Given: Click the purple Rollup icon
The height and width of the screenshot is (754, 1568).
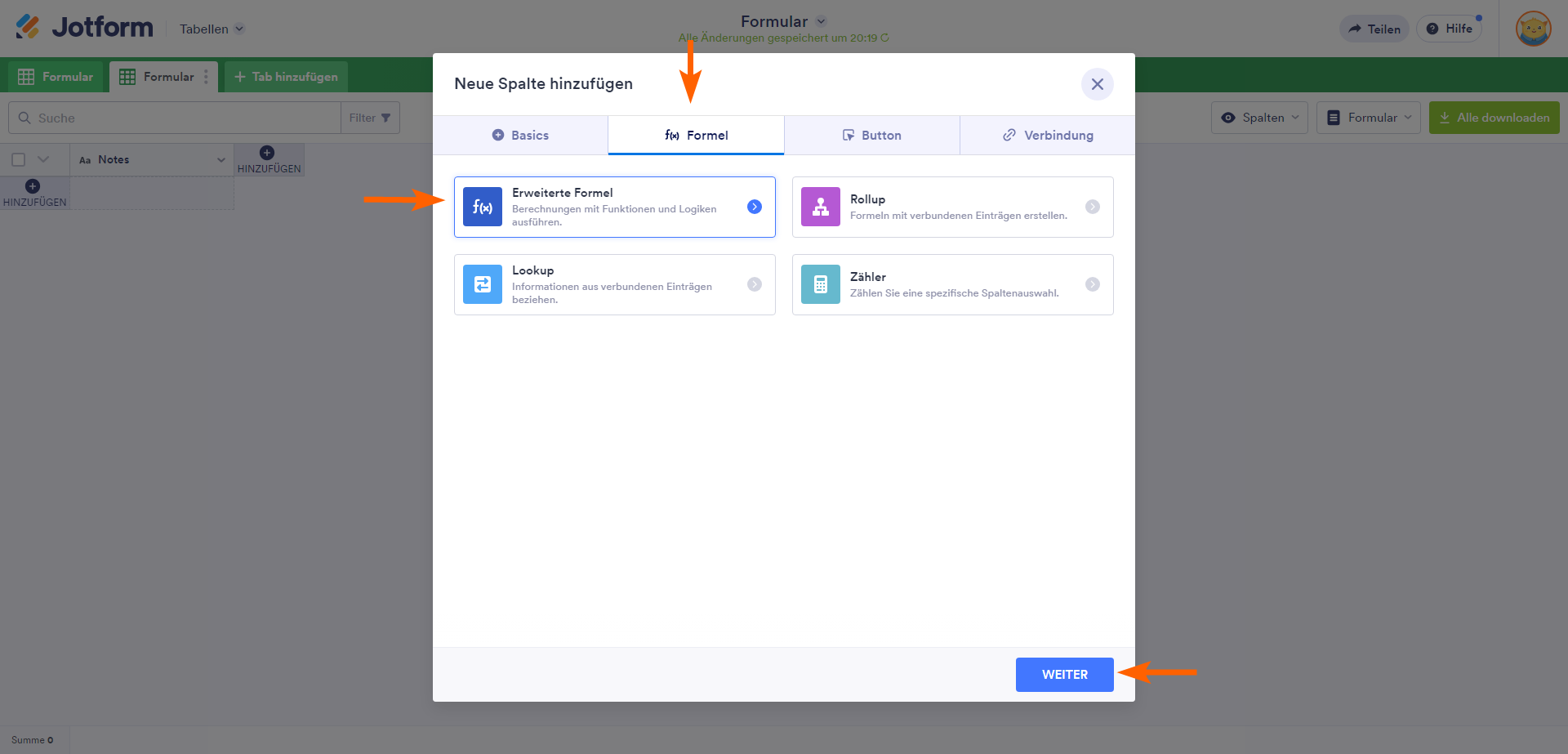Looking at the screenshot, I should [821, 207].
